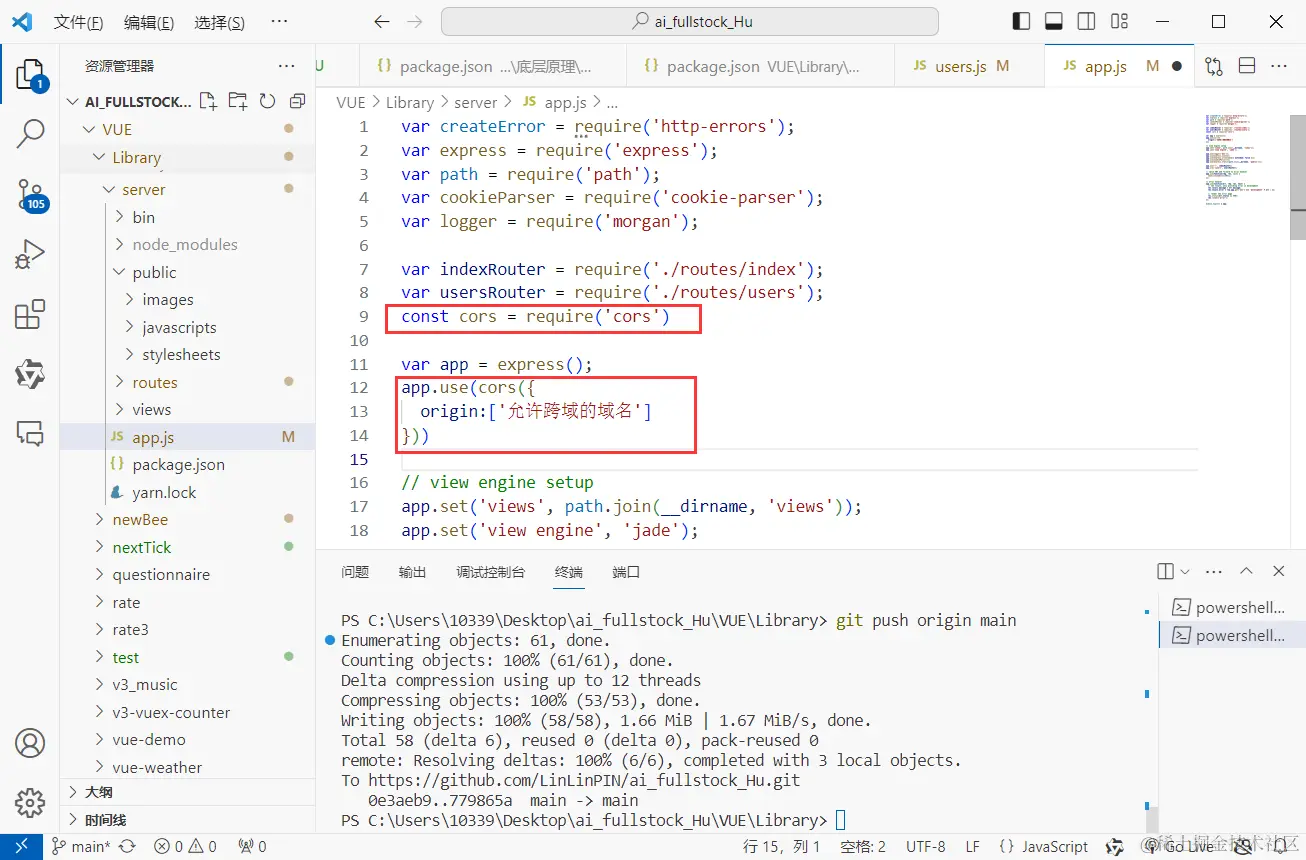Open the Search view in activity bar
This screenshot has width=1306, height=860.
(30, 134)
